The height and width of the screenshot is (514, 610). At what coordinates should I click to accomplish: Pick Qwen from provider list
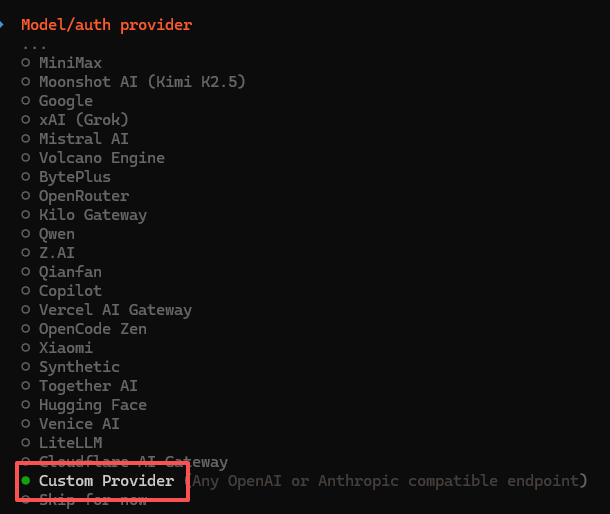coord(56,234)
